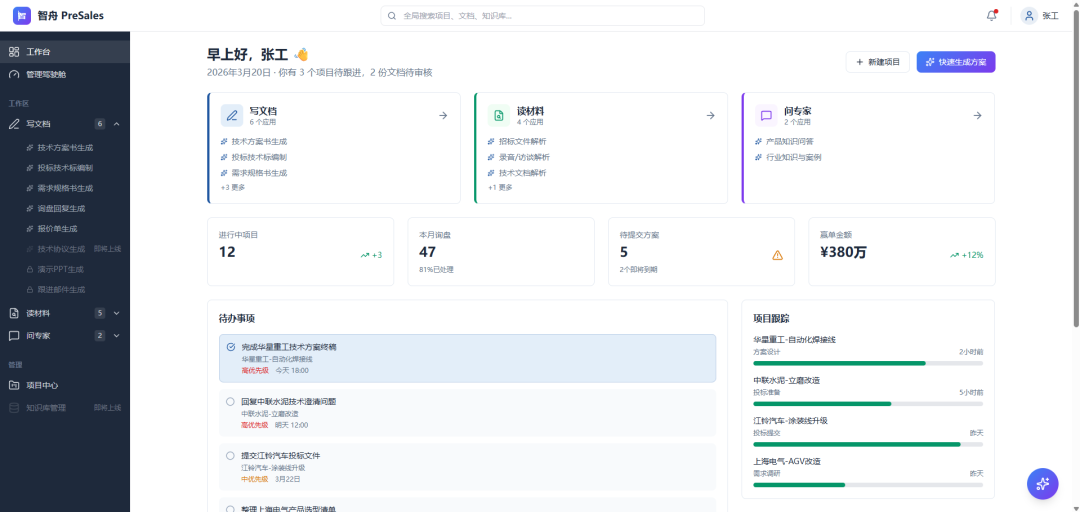Click the notification bell icon

(x=991, y=15)
